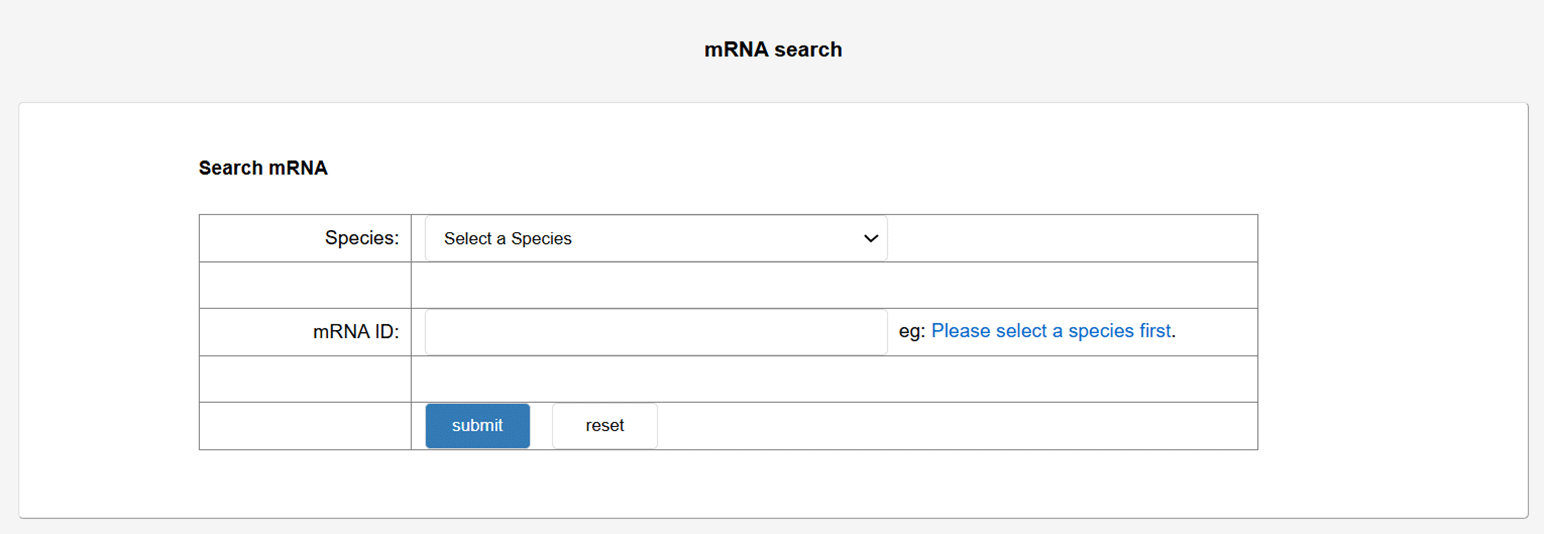Viewport: 1544px width, 534px height.
Task: Click the "mRNA ID:" field label
Action: [356, 332]
